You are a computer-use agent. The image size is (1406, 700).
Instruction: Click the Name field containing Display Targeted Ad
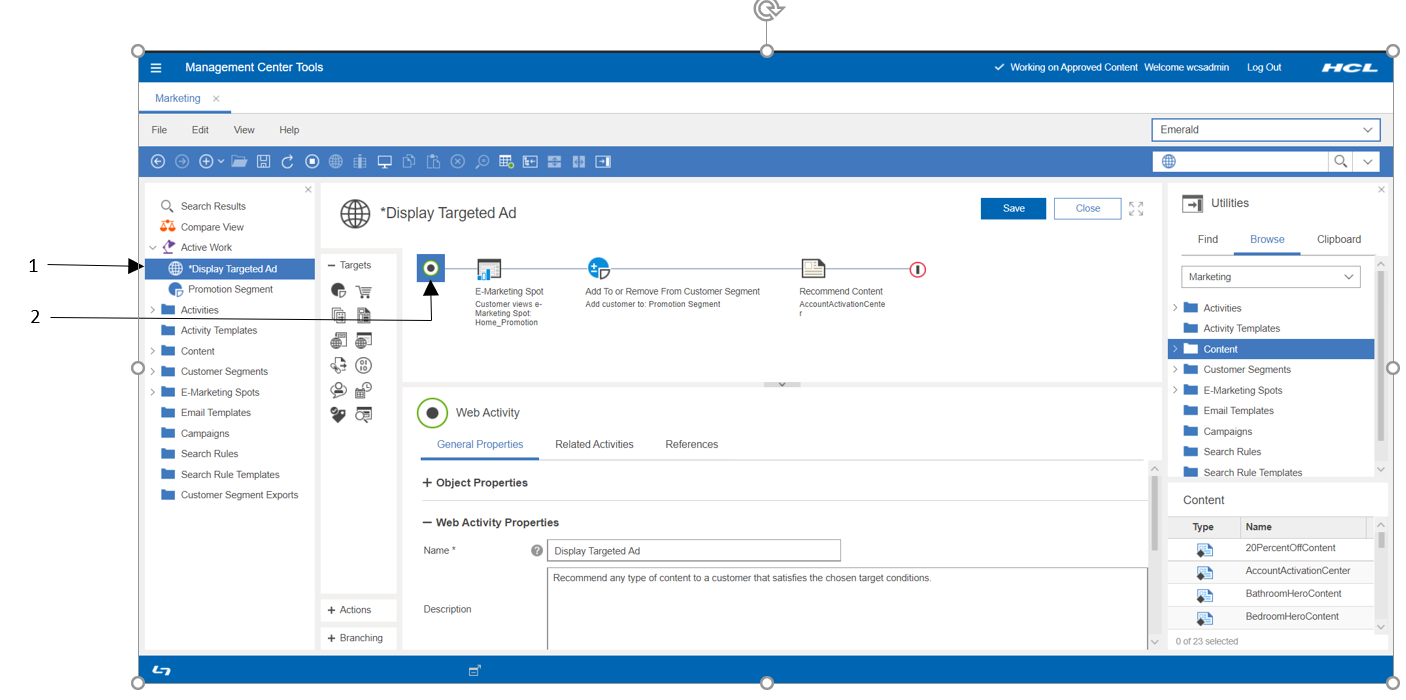point(693,551)
